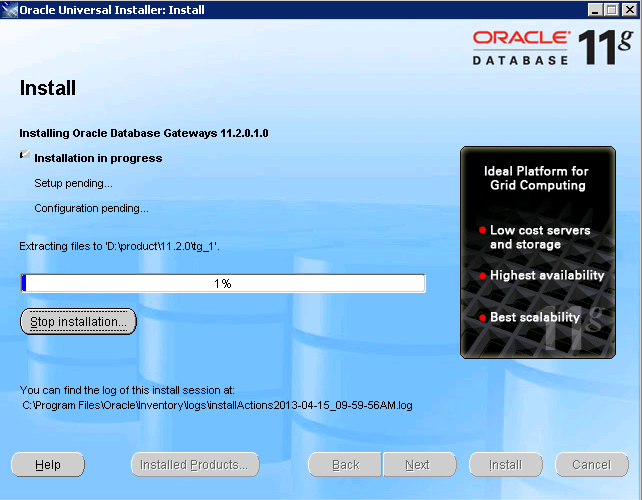This screenshot has width=642, height=500.
Task: Click the Ideal Platform for Grid Computing banner
Action: (538, 252)
